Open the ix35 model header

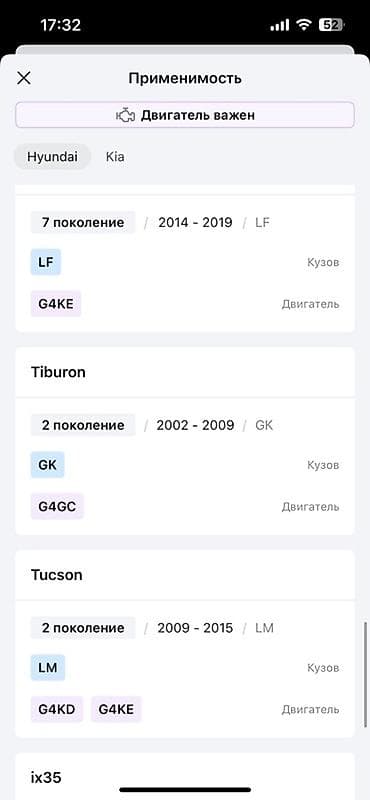coord(185,776)
